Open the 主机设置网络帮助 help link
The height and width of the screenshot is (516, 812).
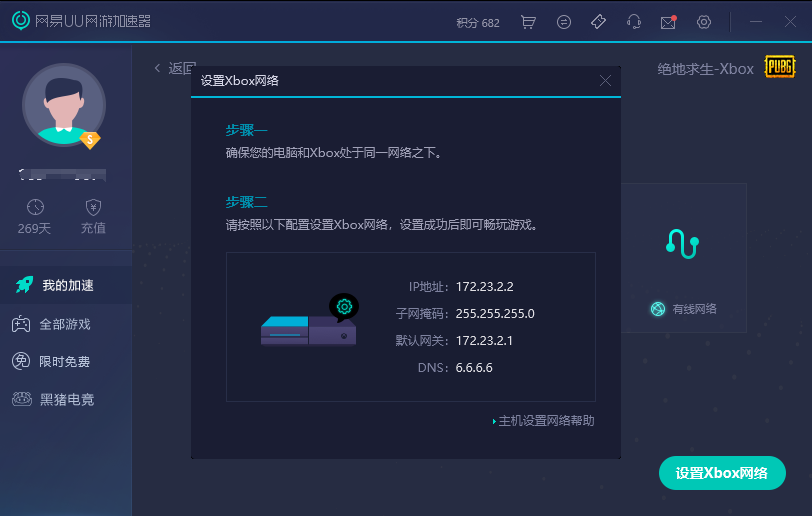pyautogui.click(x=546, y=421)
